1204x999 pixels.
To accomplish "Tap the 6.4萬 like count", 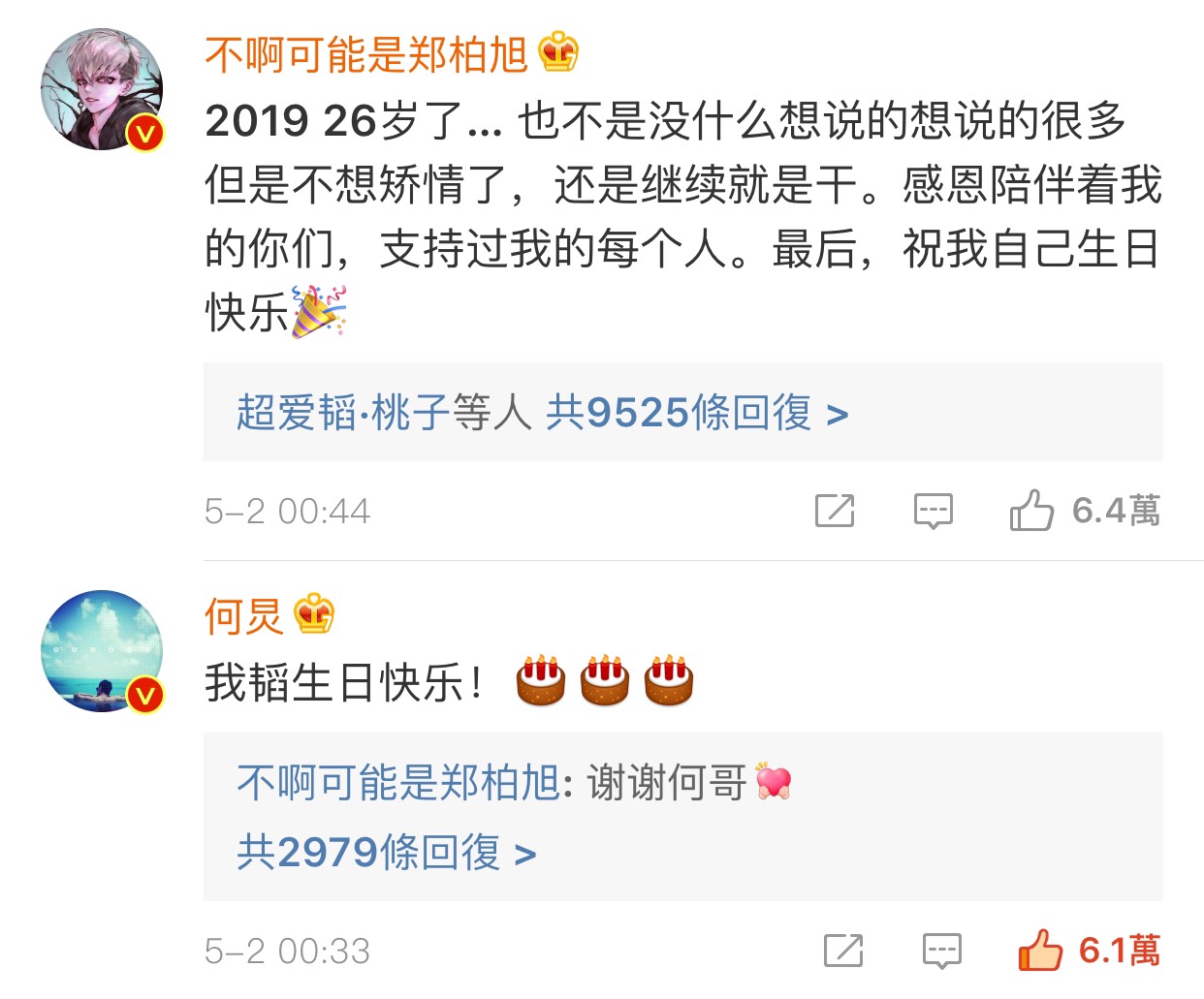I will point(1116,510).
